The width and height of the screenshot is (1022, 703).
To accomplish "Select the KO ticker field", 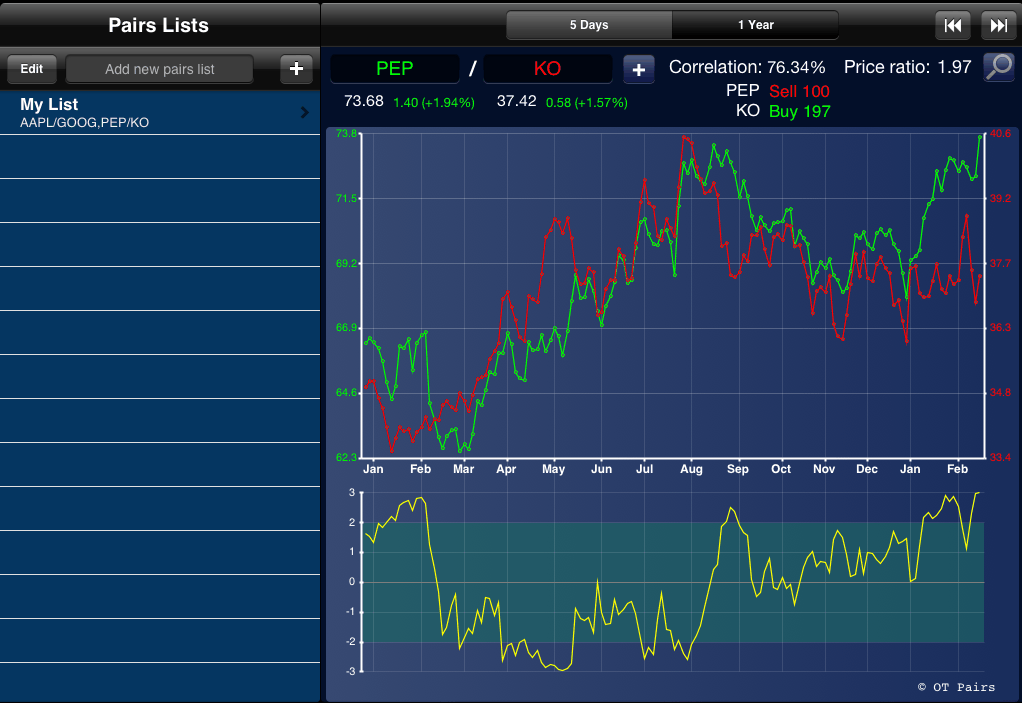I will coord(548,68).
